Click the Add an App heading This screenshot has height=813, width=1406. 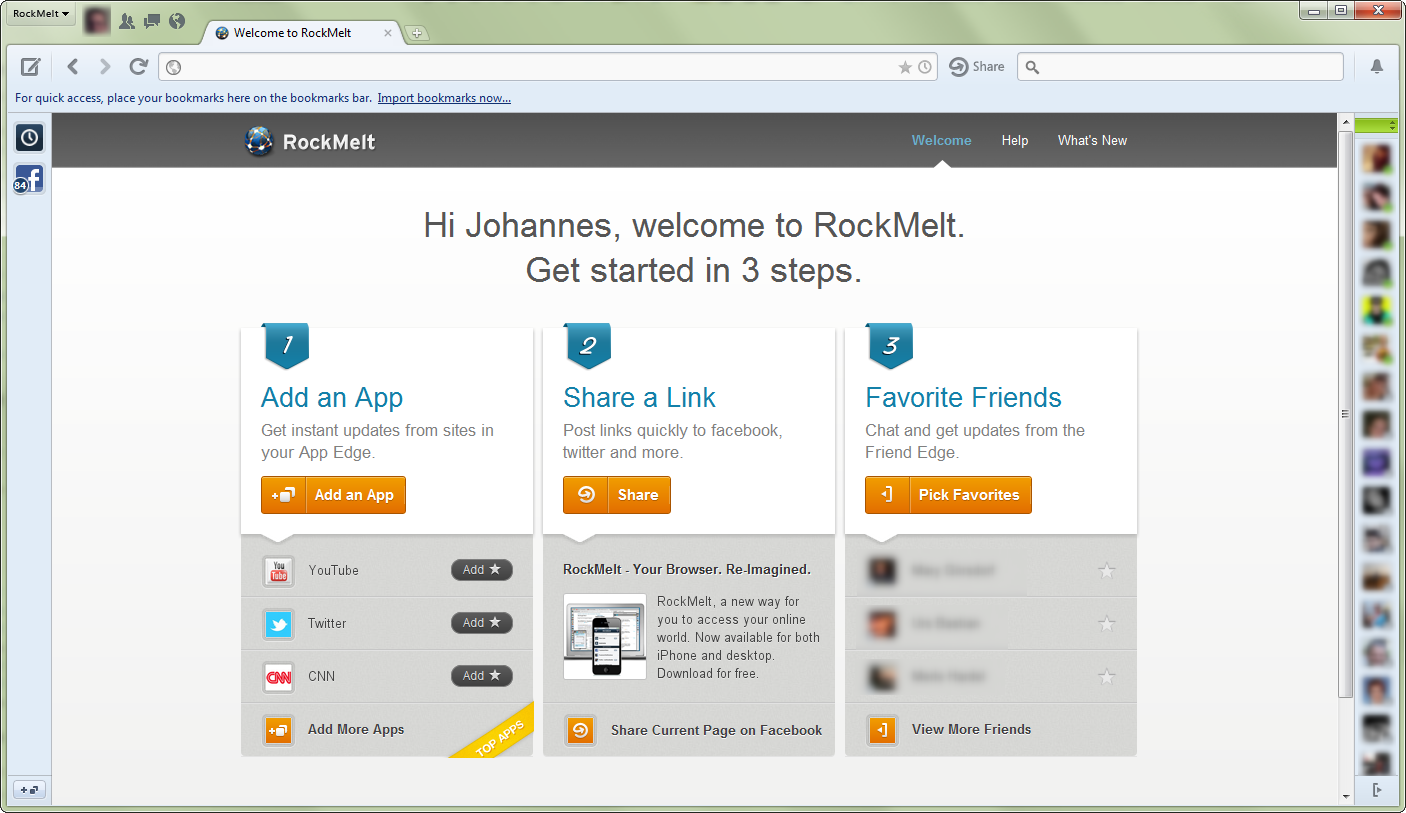point(332,398)
